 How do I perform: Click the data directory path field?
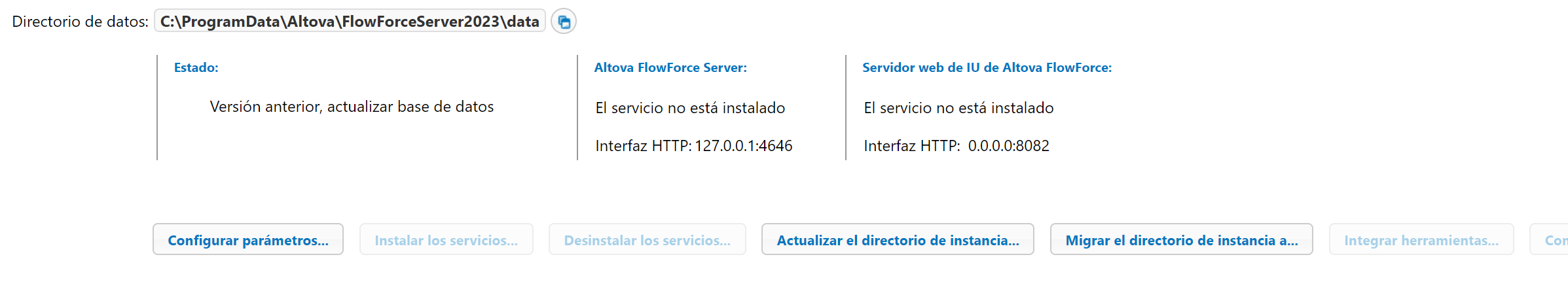[x=350, y=22]
